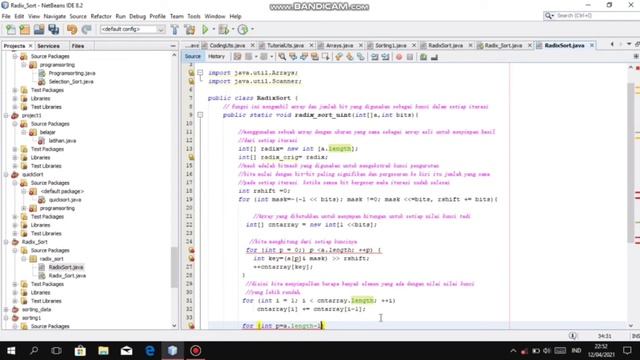
Task: Collapse the project1 node
Action: click(6, 116)
